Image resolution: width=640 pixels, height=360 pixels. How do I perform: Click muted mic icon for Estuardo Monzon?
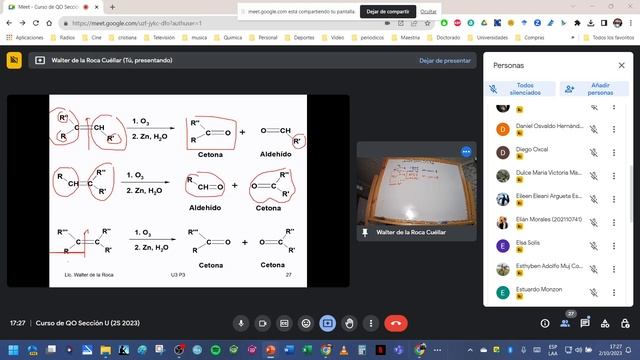point(594,292)
